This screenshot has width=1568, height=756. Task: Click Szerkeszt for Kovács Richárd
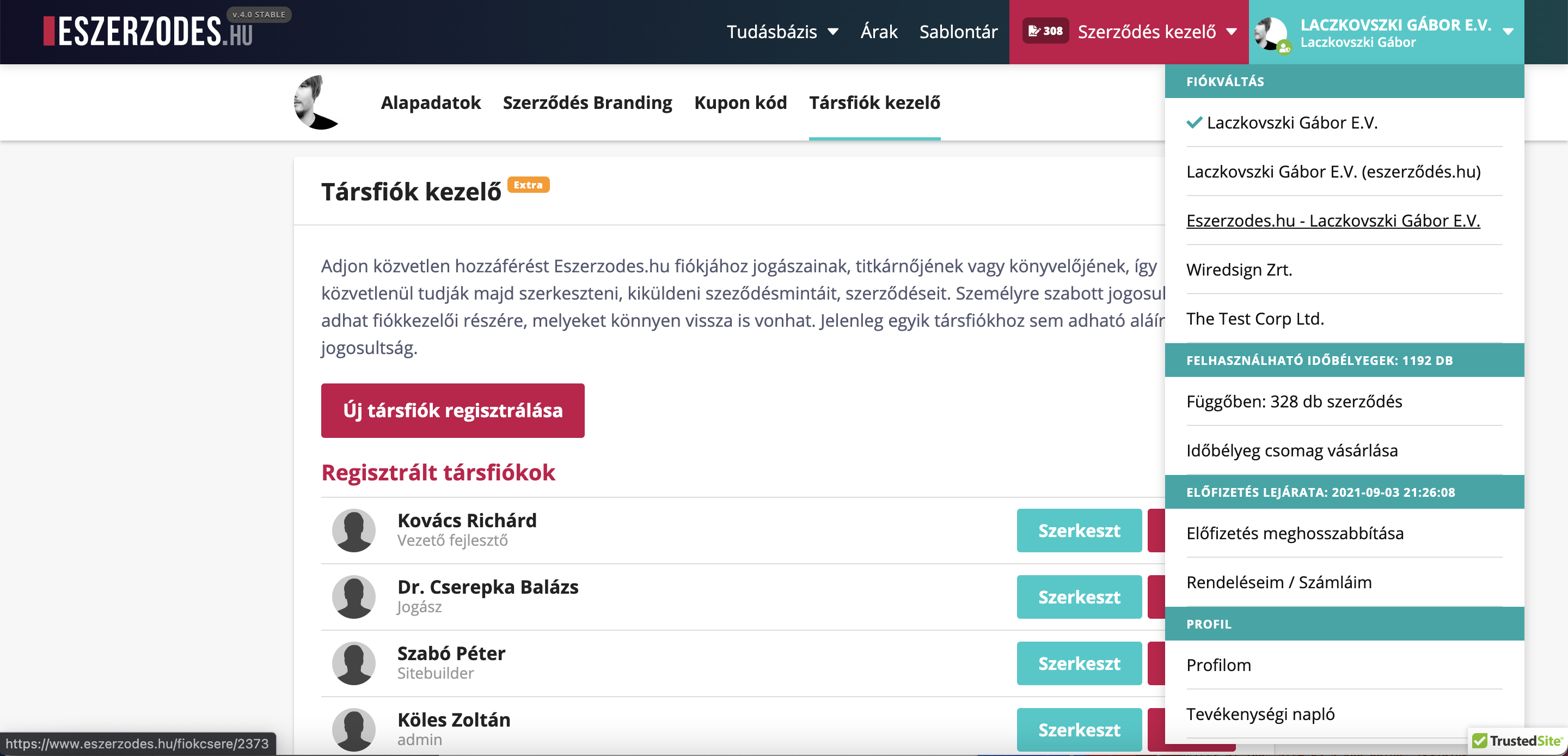[1079, 530]
